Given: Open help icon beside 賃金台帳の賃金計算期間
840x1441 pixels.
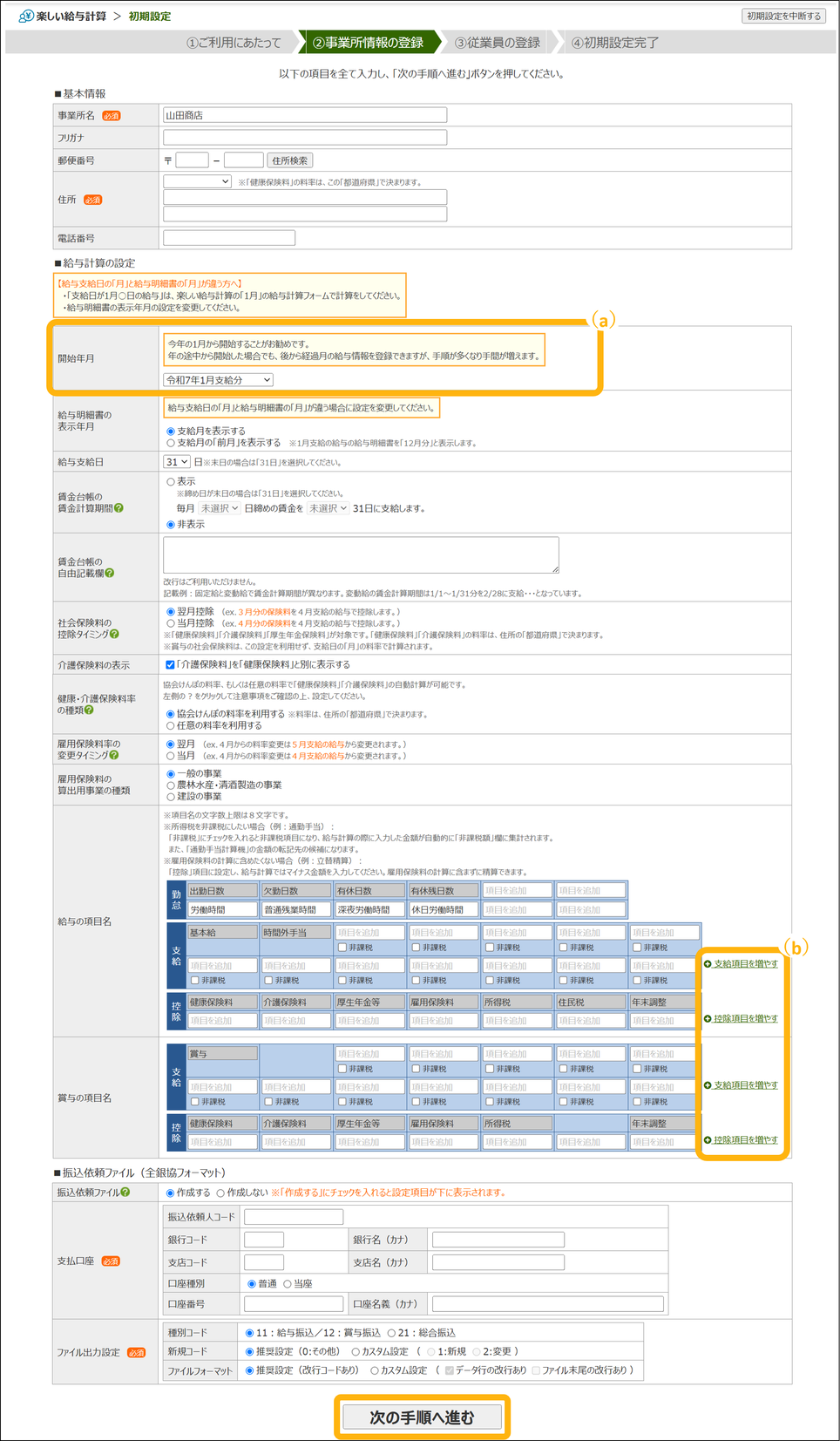Looking at the screenshot, I should pyautogui.click(x=119, y=508).
